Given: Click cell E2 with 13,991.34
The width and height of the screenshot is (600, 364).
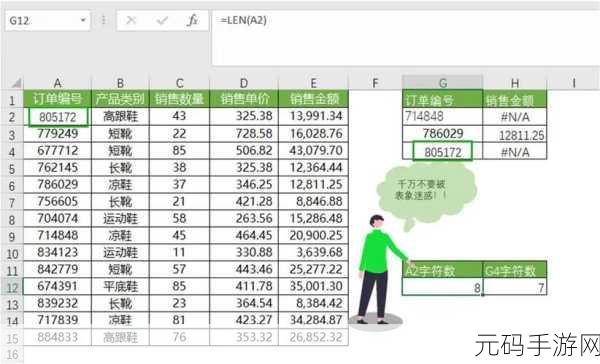Looking at the screenshot, I should 313,116.
